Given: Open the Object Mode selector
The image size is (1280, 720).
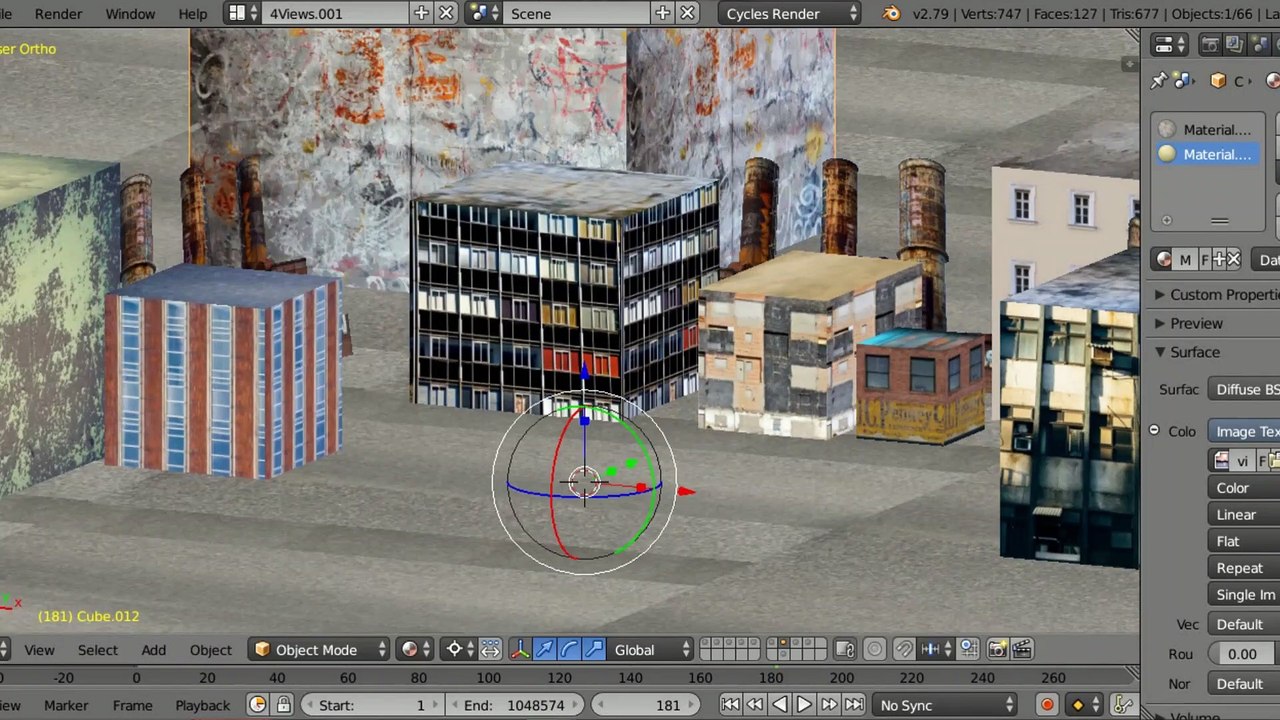Looking at the screenshot, I should [319, 650].
